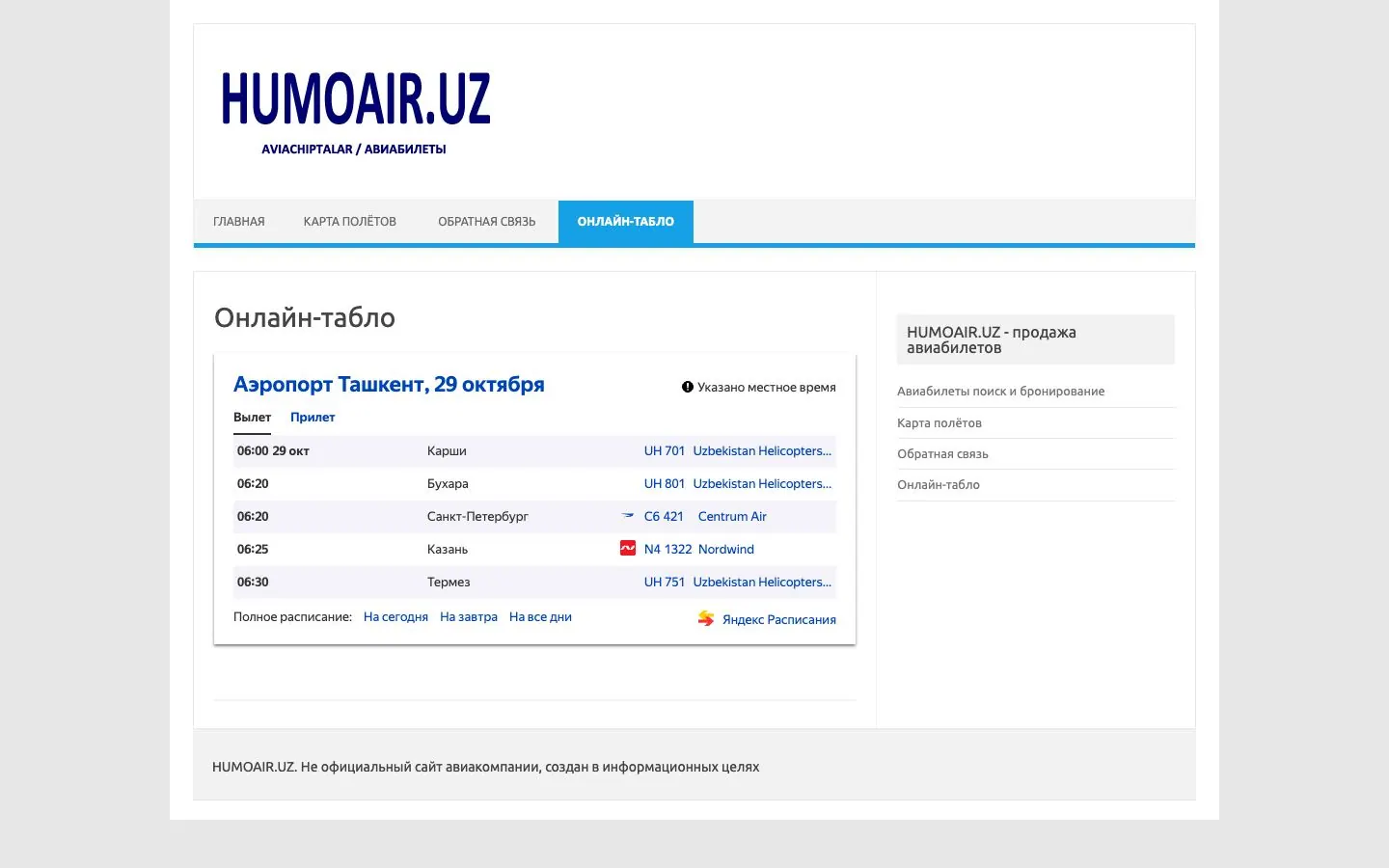The width and height of the screenshot is (1389, 868).
Task: Open the Яндекс Расписания link
Action: point(779,619)
